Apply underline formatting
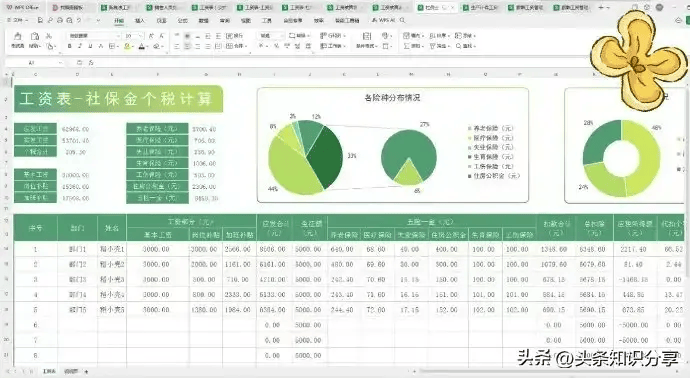The width and height of the screenshot is (690, 378). [x=90, y=46]
